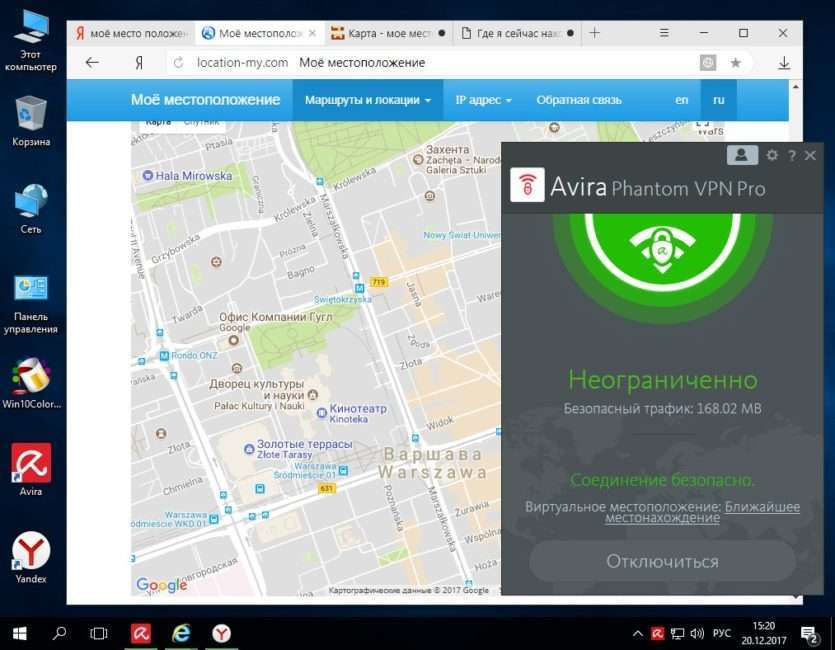This screenshot has height=650, width=835.
Task: Click the Avira system tray icon
Action: [658, 633]
